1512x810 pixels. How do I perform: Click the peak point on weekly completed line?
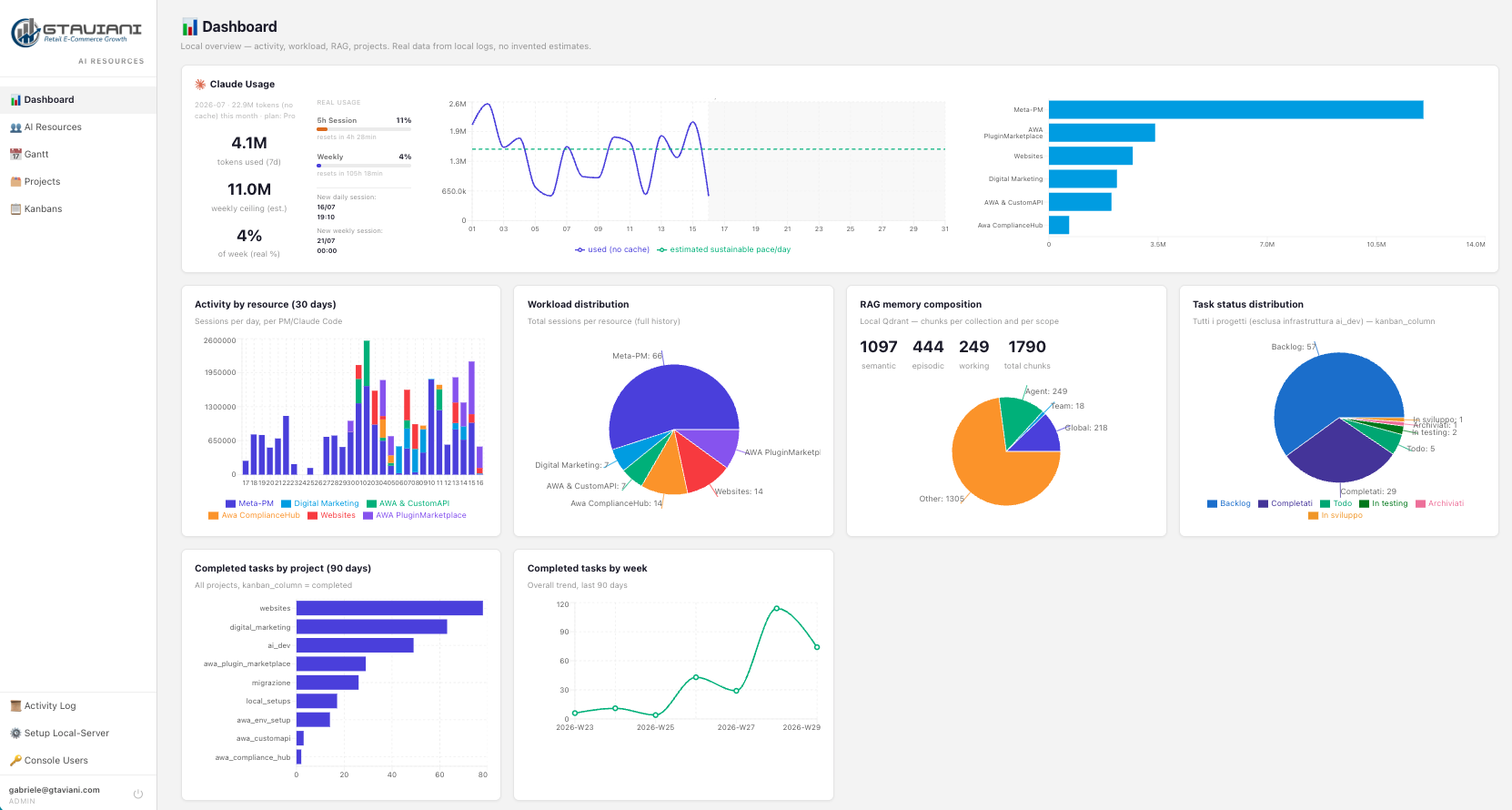click(776, 608)
